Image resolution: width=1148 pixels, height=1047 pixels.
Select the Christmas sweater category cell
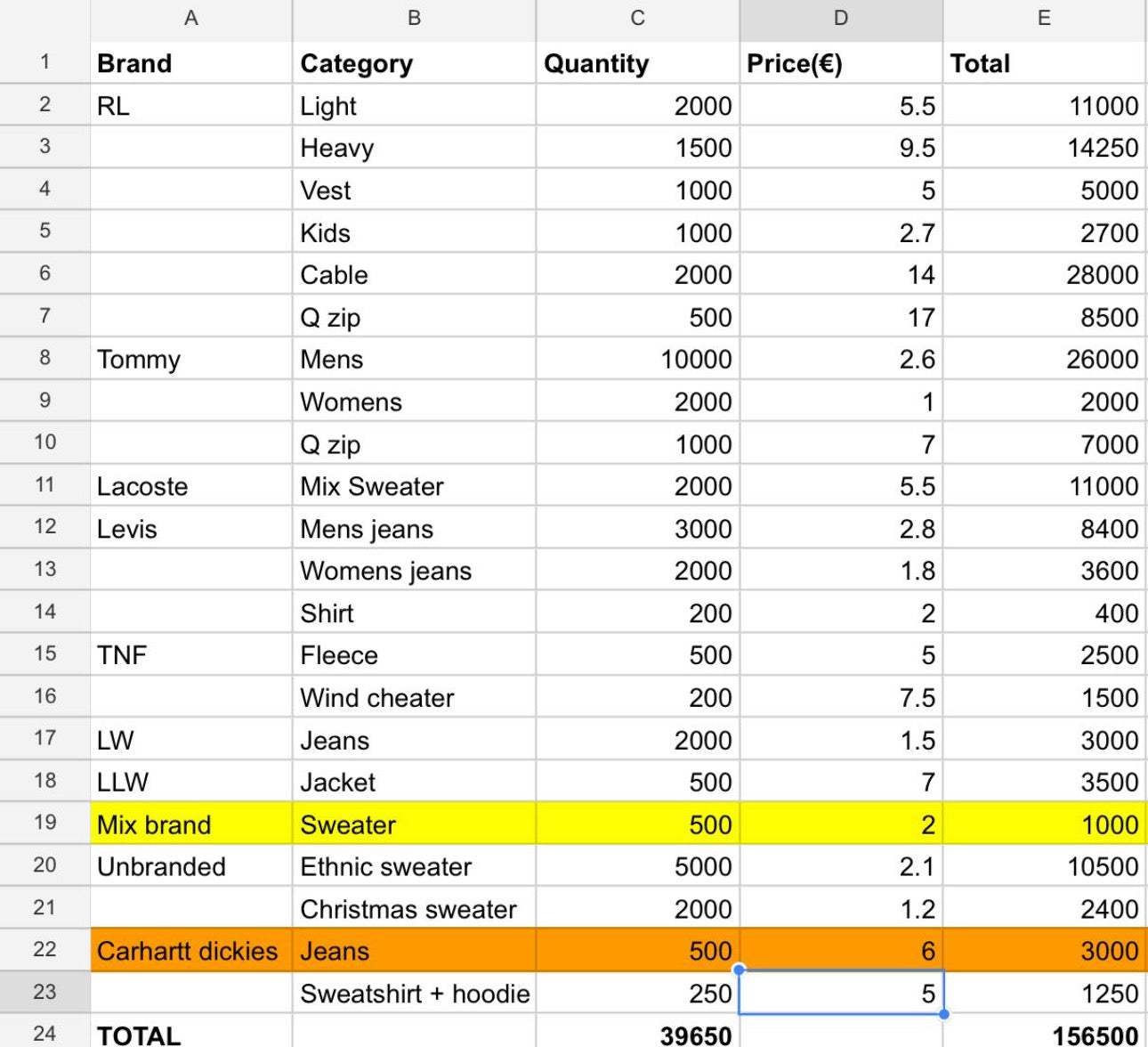(414, 909)
